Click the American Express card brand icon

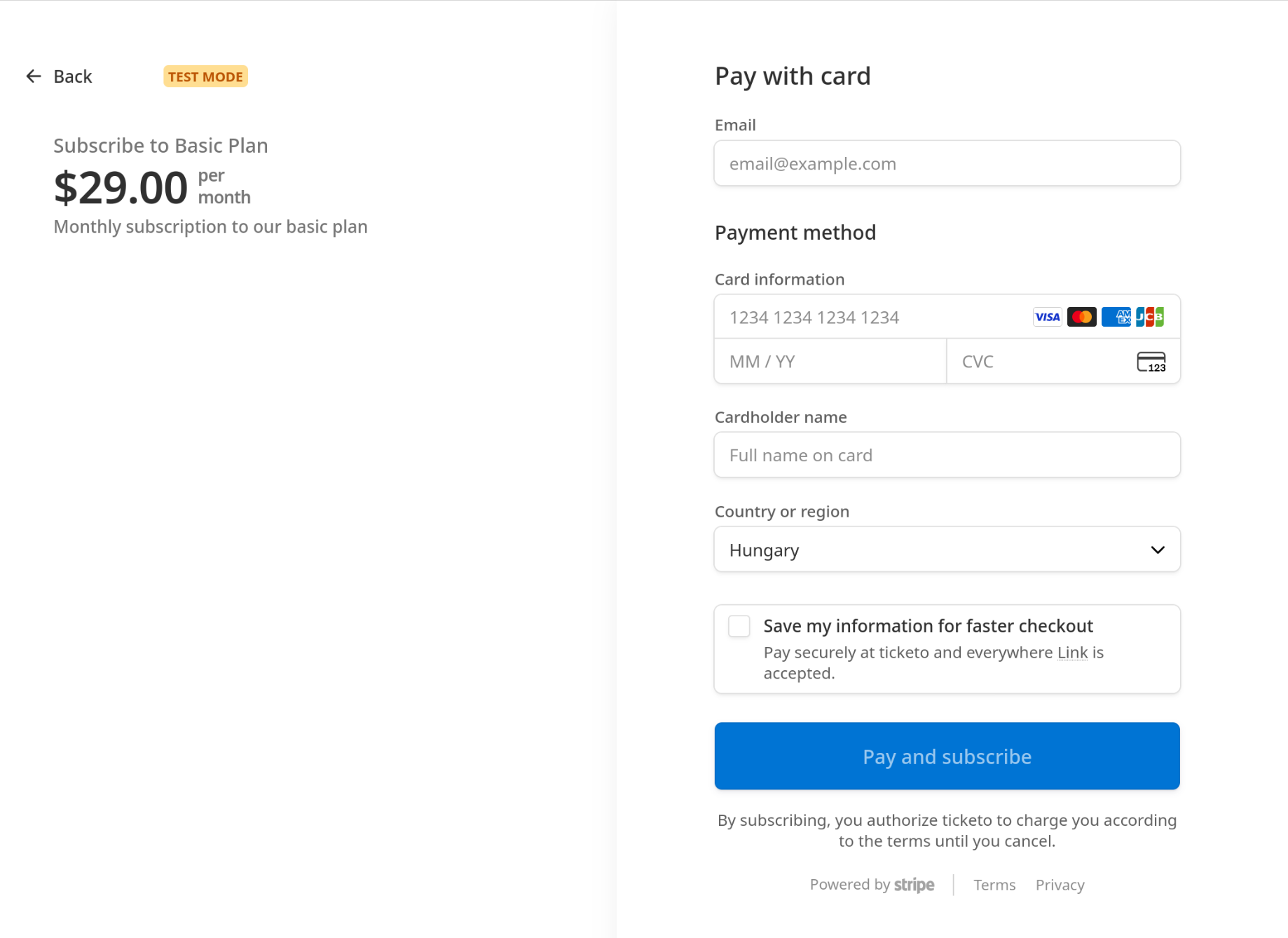1116,317
